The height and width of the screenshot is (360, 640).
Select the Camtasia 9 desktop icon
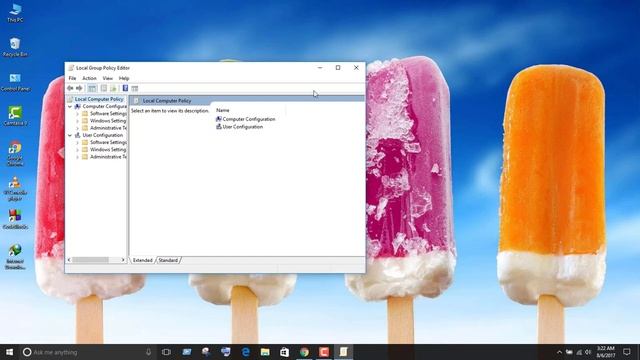(15, 116)
